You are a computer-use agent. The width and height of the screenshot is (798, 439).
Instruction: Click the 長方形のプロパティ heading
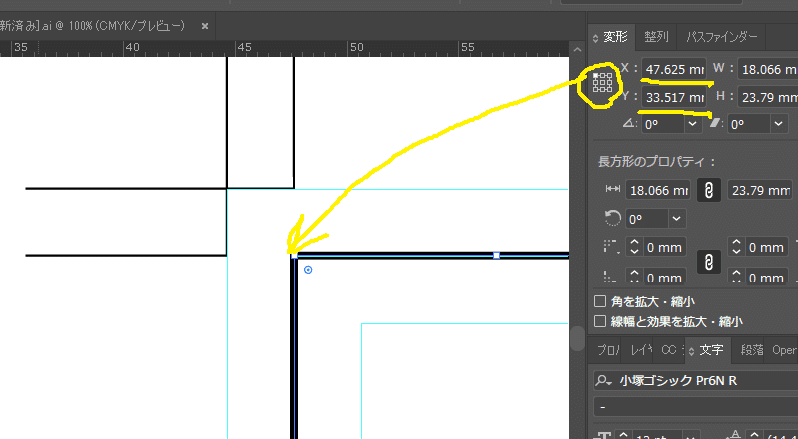(x=657, y=162)
